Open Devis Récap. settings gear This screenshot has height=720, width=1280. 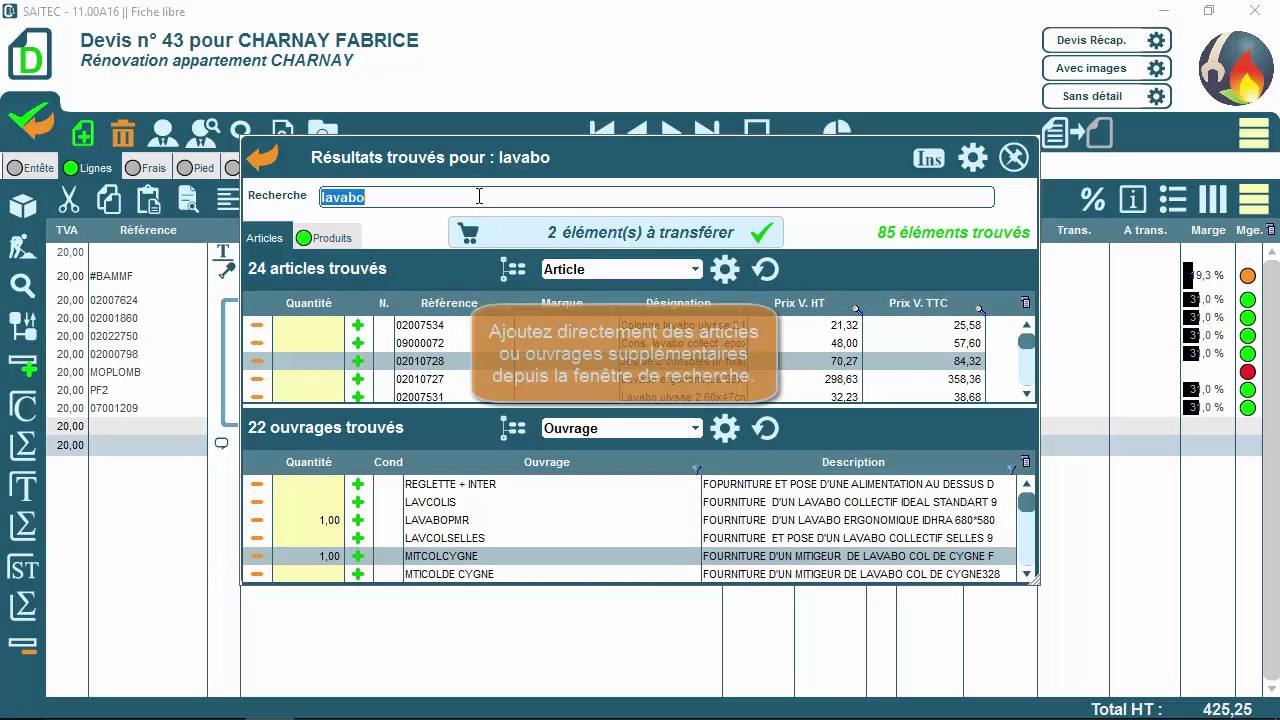click(x=1156, y=41)
